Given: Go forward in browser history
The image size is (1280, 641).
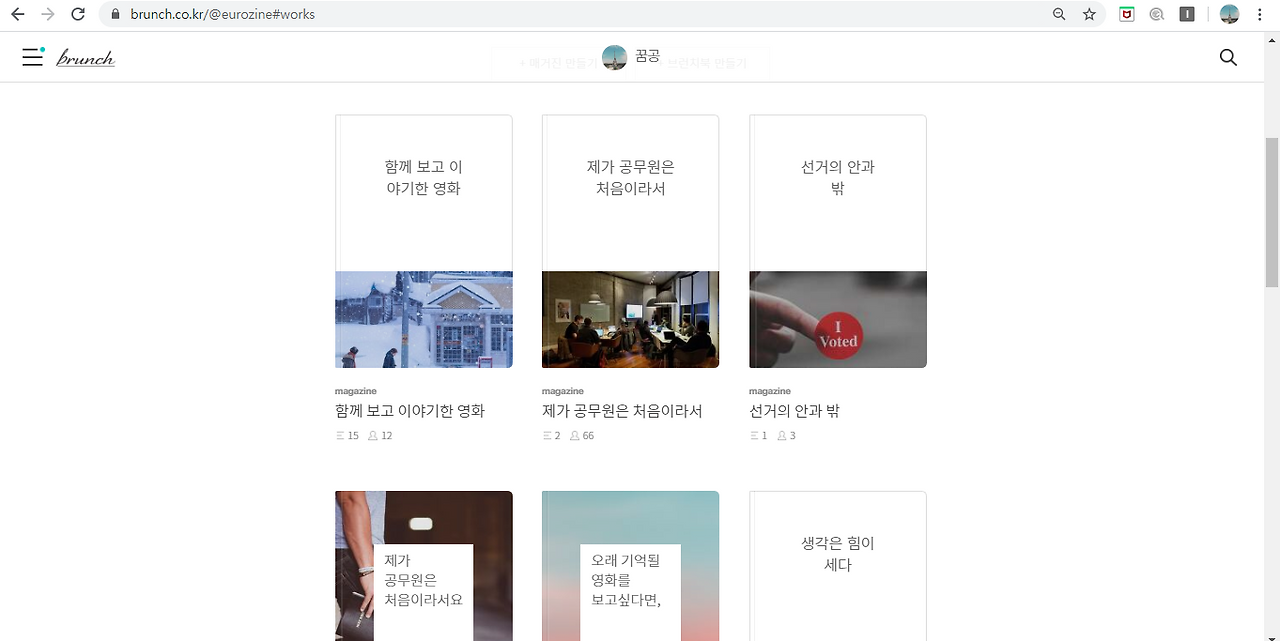Looking at the screenshot, I should pyautogui.click(x=47, y=14).
